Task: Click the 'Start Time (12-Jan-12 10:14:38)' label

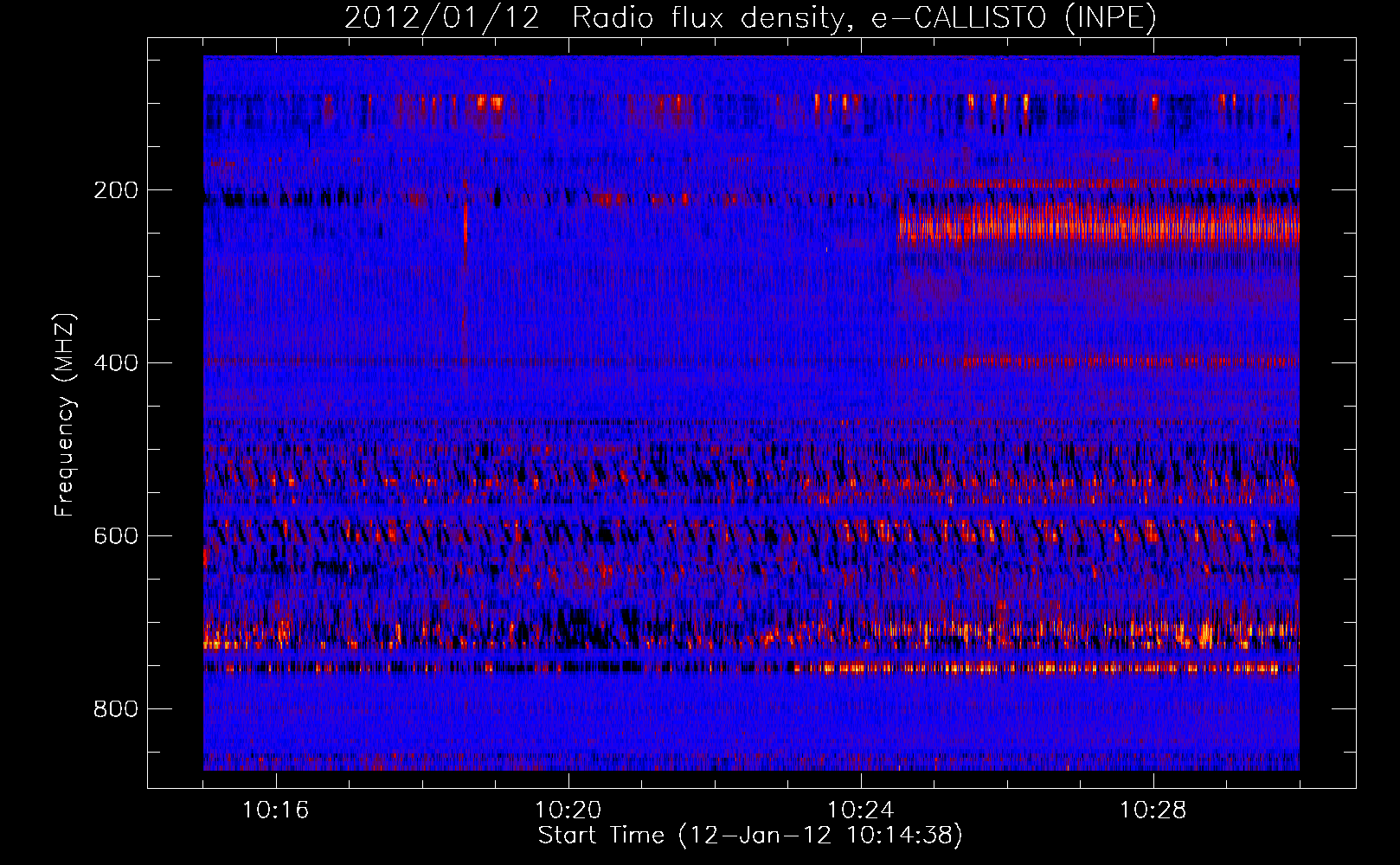Action: [750, 836]
